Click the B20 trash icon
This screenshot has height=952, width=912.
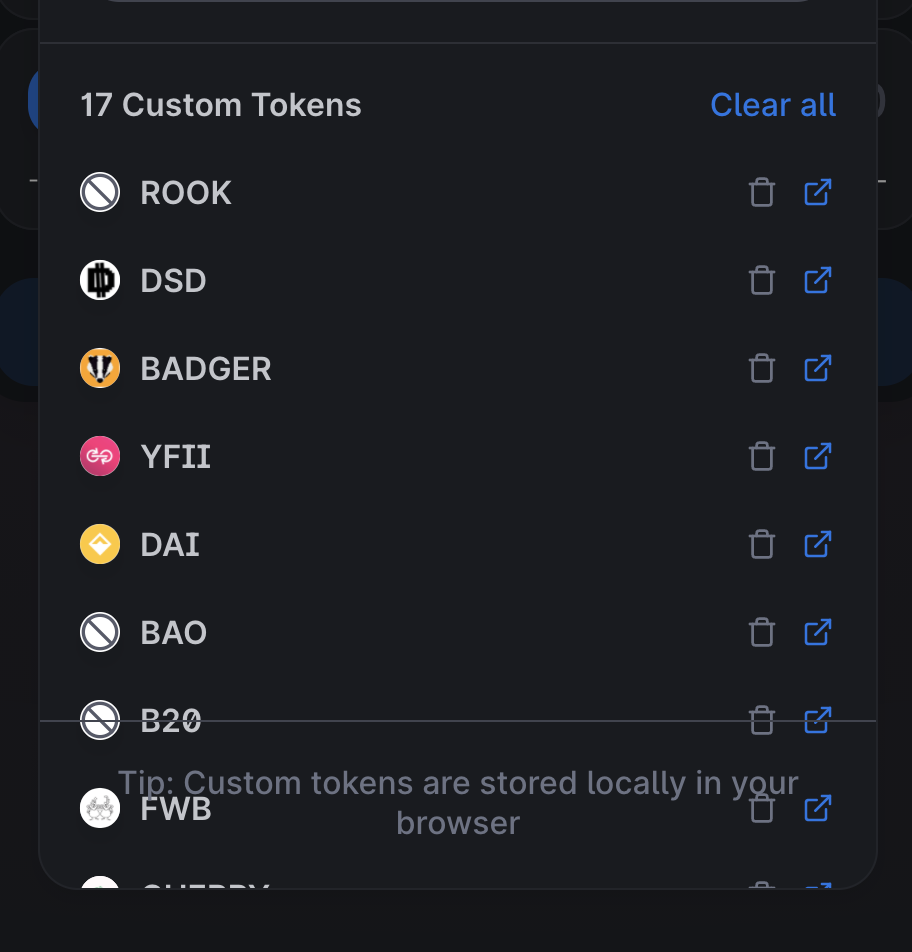click(761, 720)
